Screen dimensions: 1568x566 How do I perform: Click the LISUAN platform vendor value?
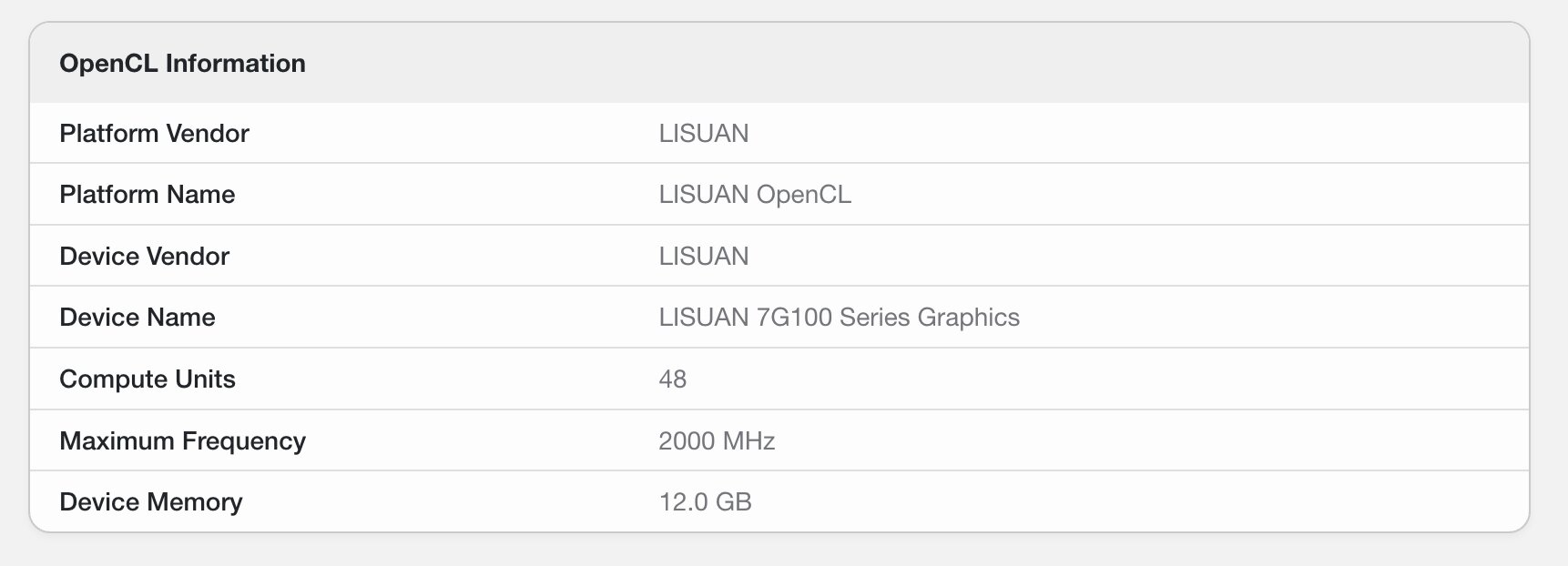[x=704, y=133]
